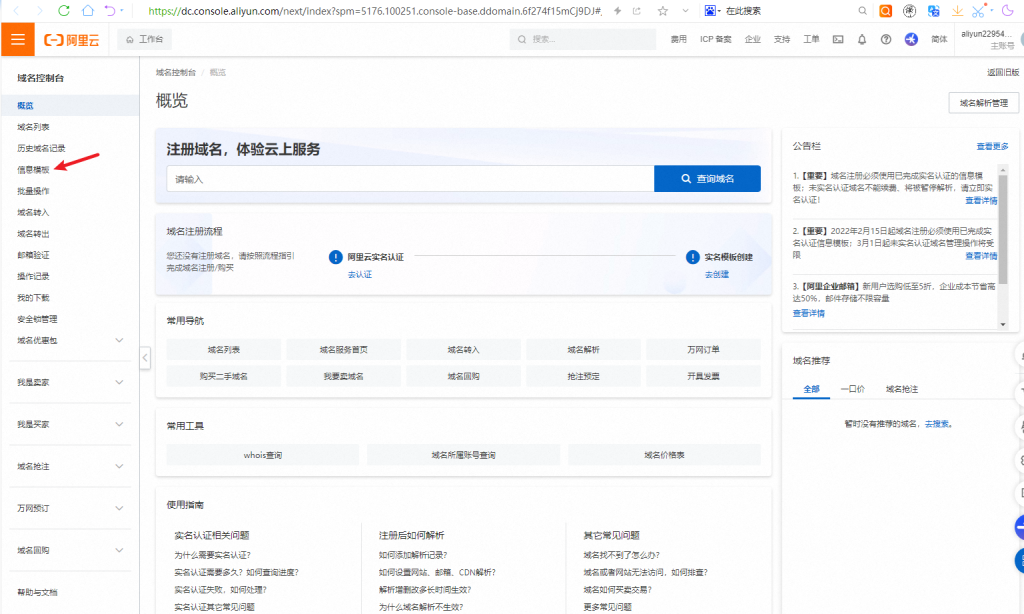Click the Aliyun logo
The image size is (1024, 614).
coord(71,40)
